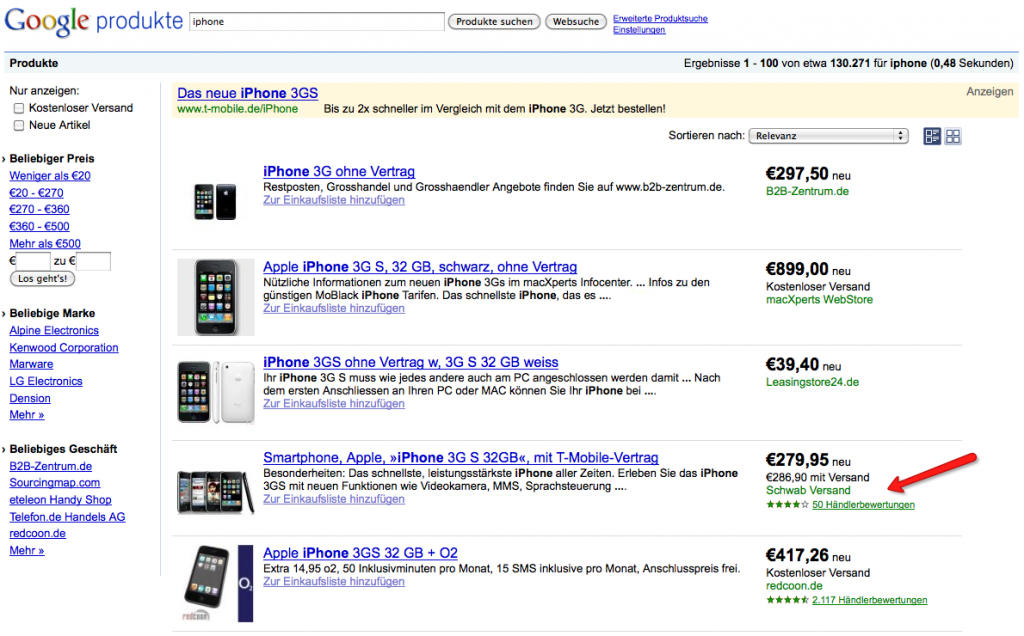The height and width of the screenshot is (636, 1024).
Task: Open Einstellungen link
Action: click(639, 30)
